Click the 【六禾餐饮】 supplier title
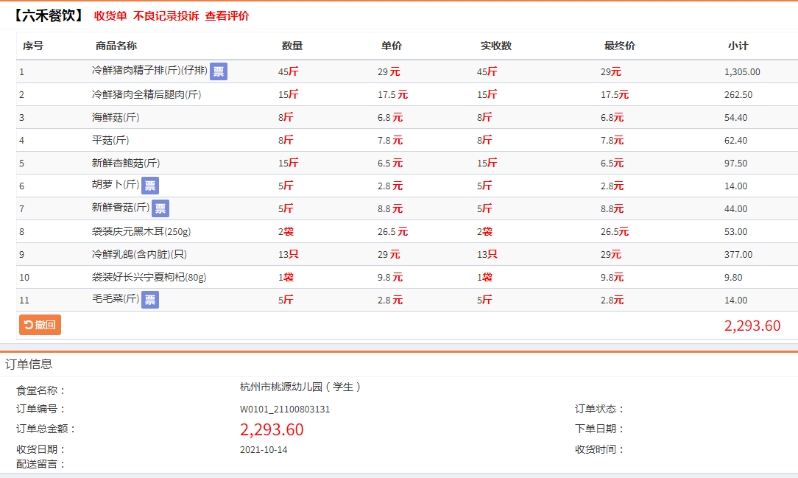The image size is (798, 478). pos(48,16)
